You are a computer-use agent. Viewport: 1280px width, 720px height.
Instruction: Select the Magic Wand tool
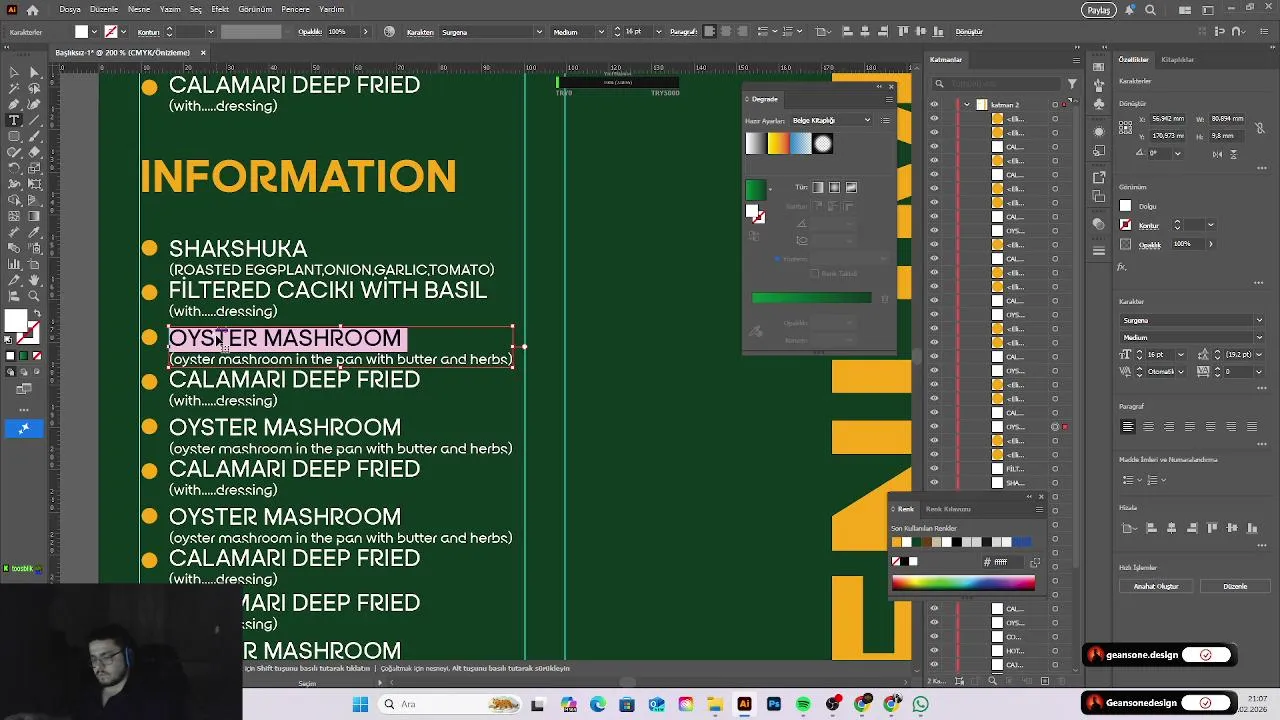(x=14, y=88)
